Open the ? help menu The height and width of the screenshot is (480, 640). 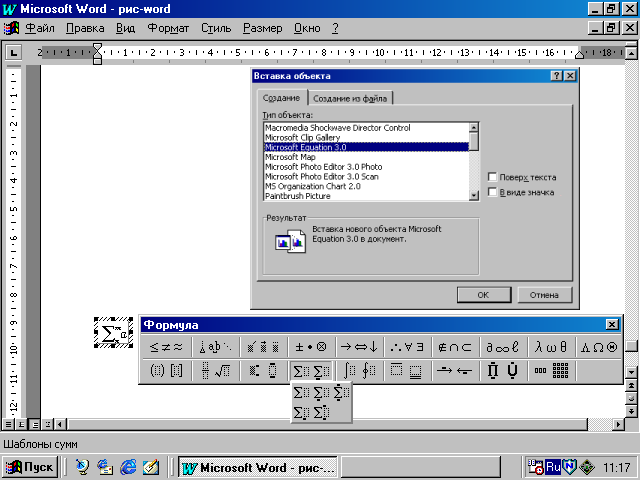(335, 28)
